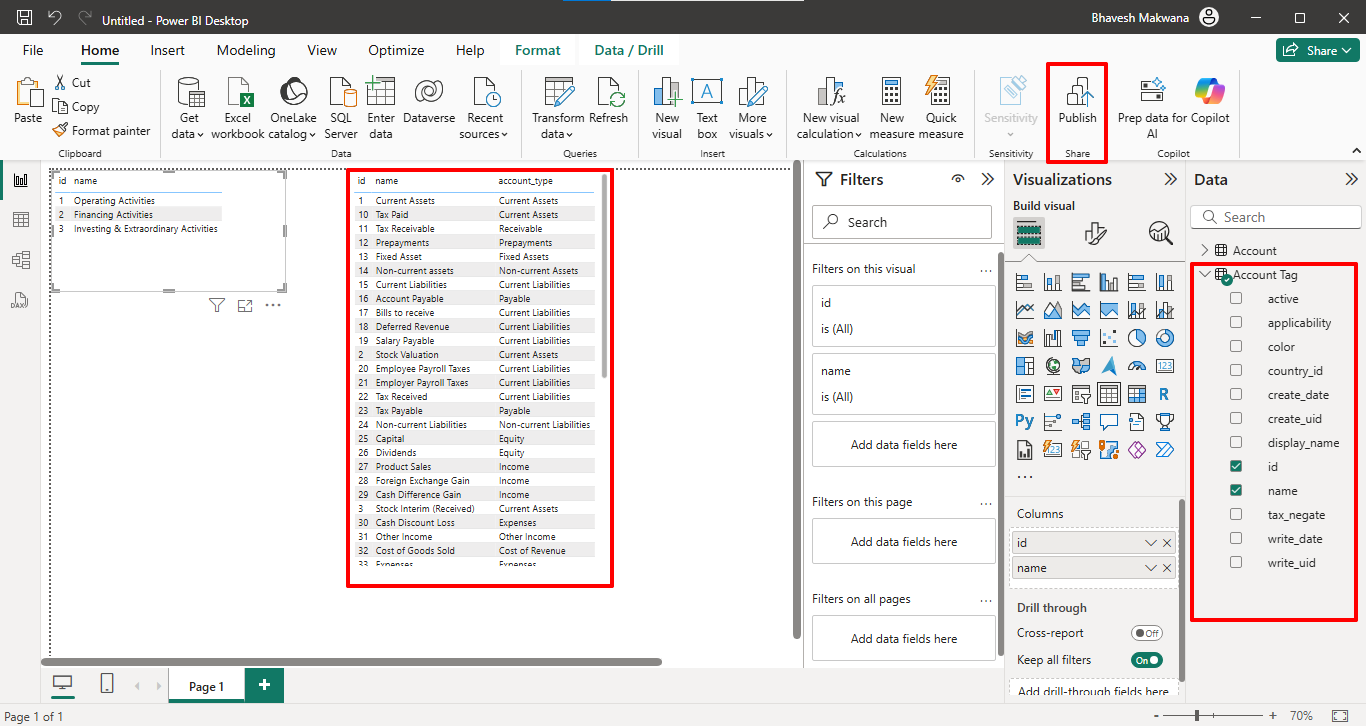The image size is (1366, 726).
Task: Remove the name field from Columns
Action: [x=1167, y=569]
